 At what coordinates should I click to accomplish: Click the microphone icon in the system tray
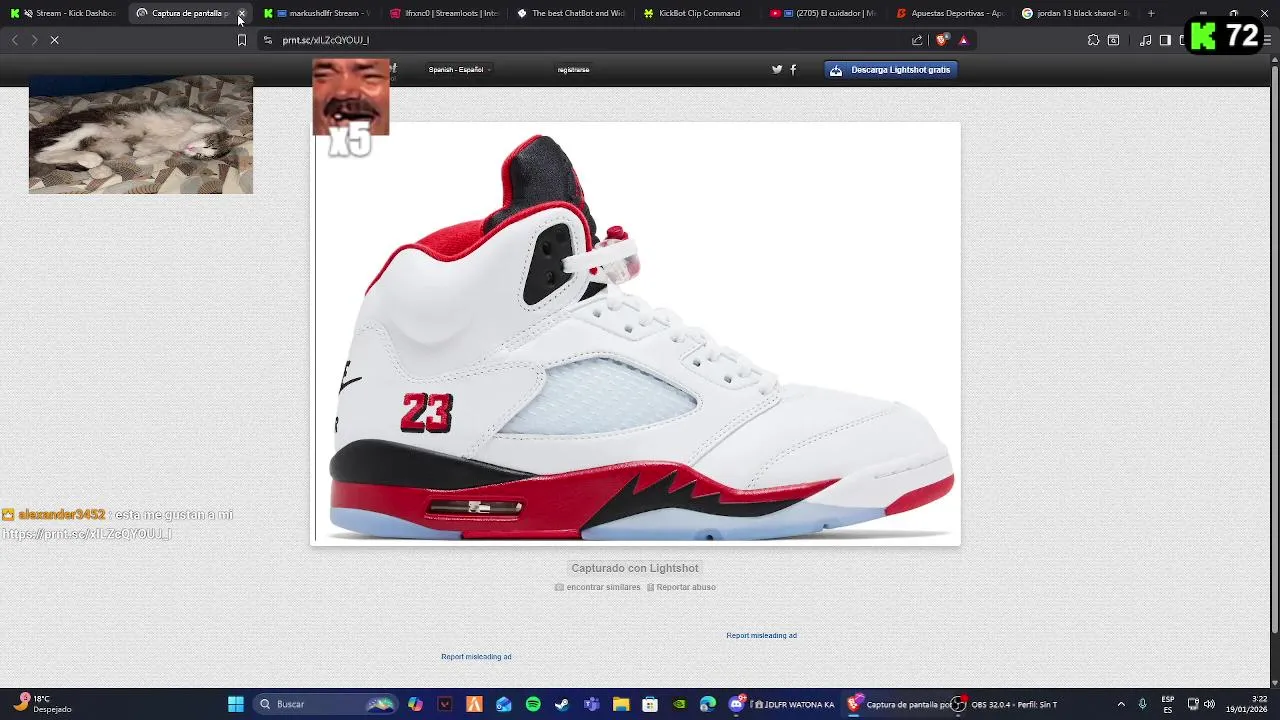click(x=1142, y=704)
